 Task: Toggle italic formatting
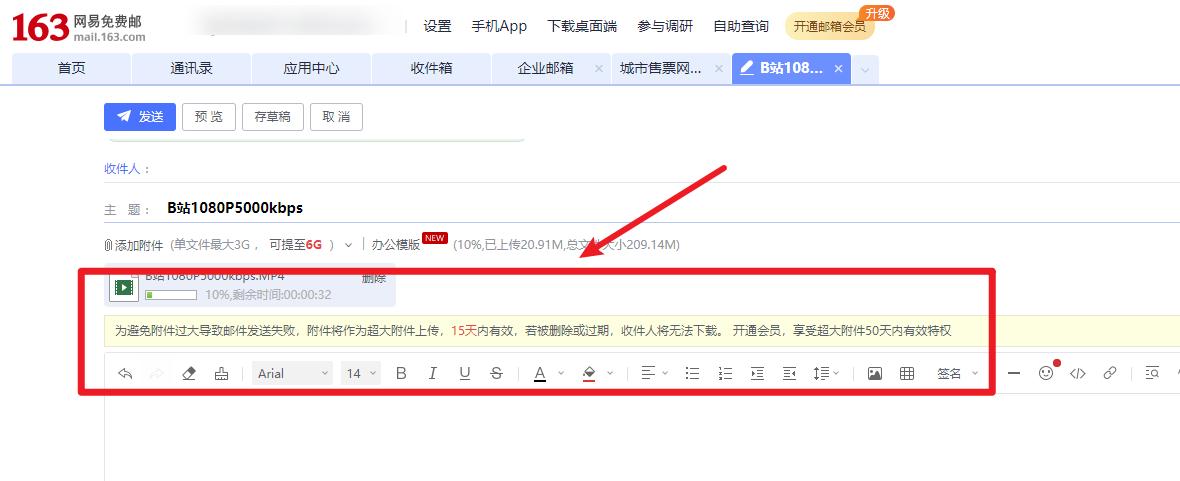tap(433, 373)
